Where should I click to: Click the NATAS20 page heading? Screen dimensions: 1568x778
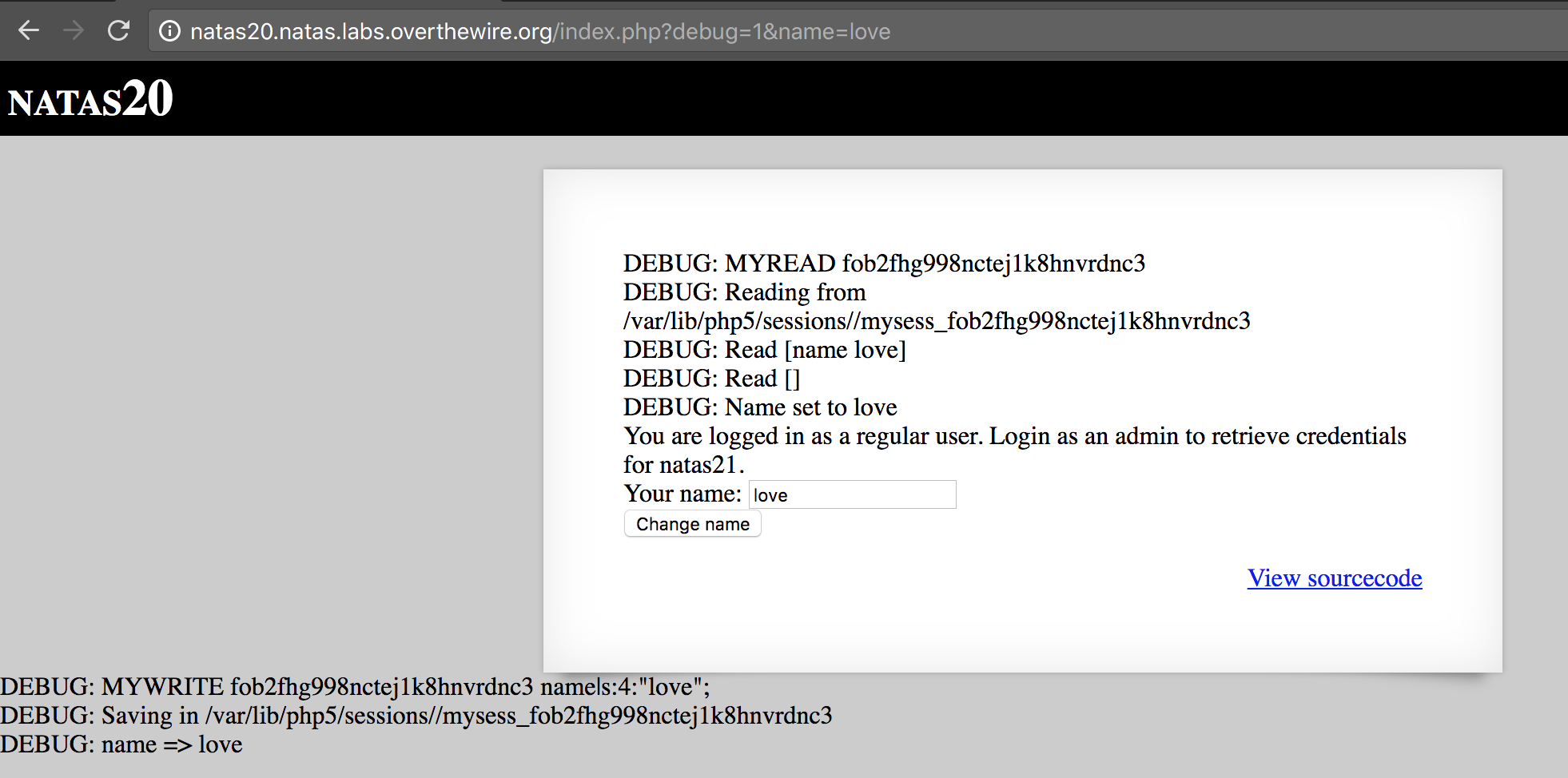point(90,100)
